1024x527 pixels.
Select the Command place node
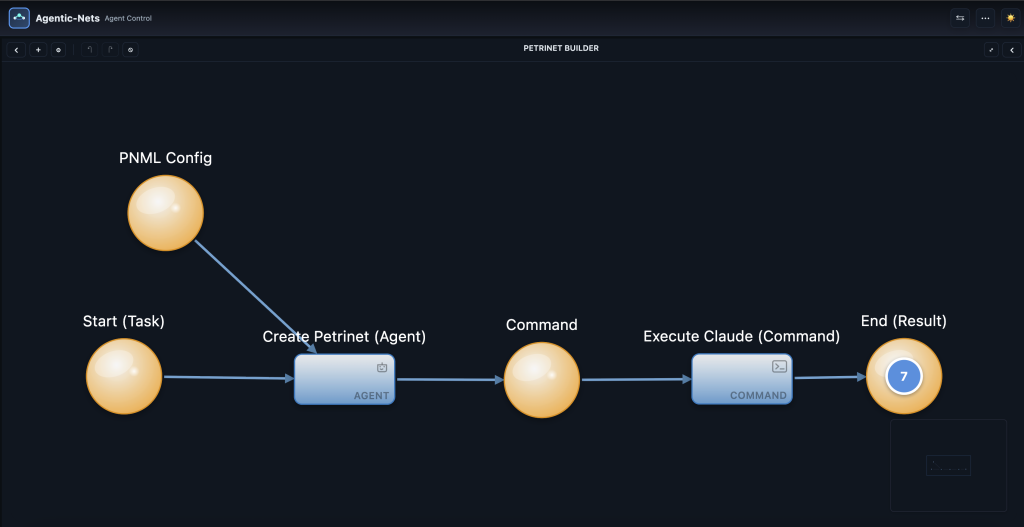point(542,379)
